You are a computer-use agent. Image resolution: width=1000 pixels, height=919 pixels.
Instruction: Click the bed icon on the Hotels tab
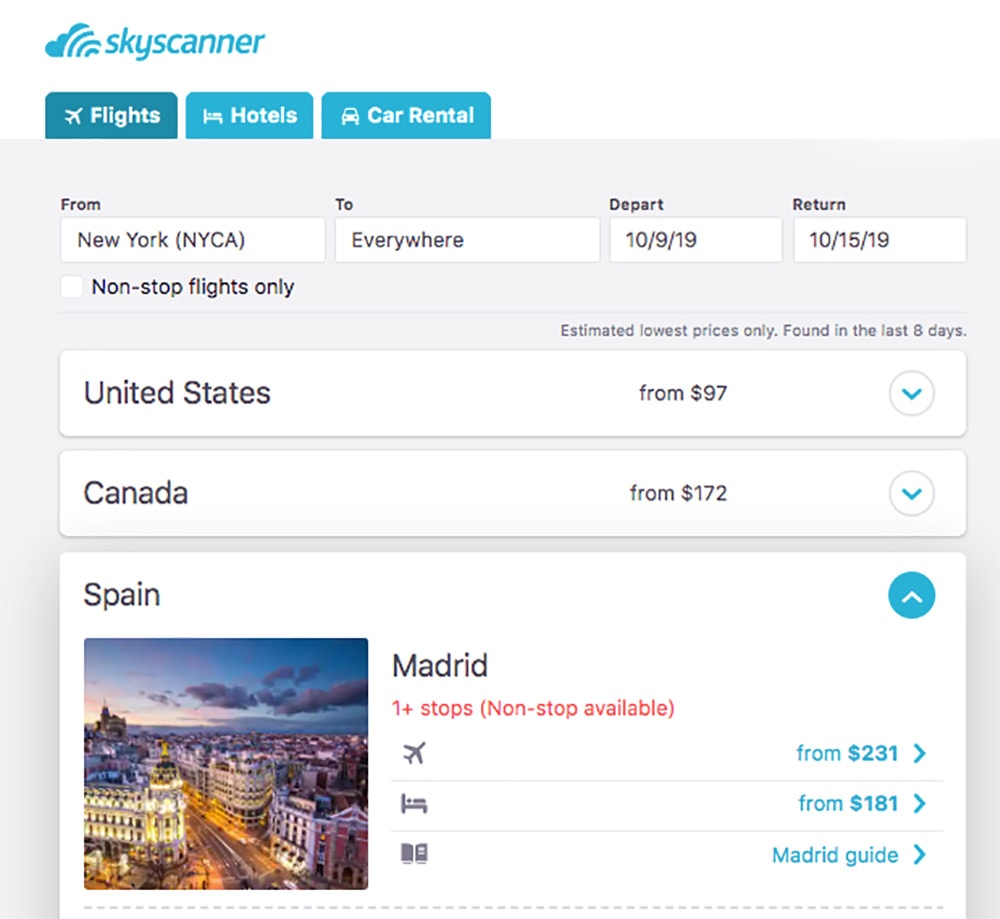pyautogui.click(x=213, y=116)
